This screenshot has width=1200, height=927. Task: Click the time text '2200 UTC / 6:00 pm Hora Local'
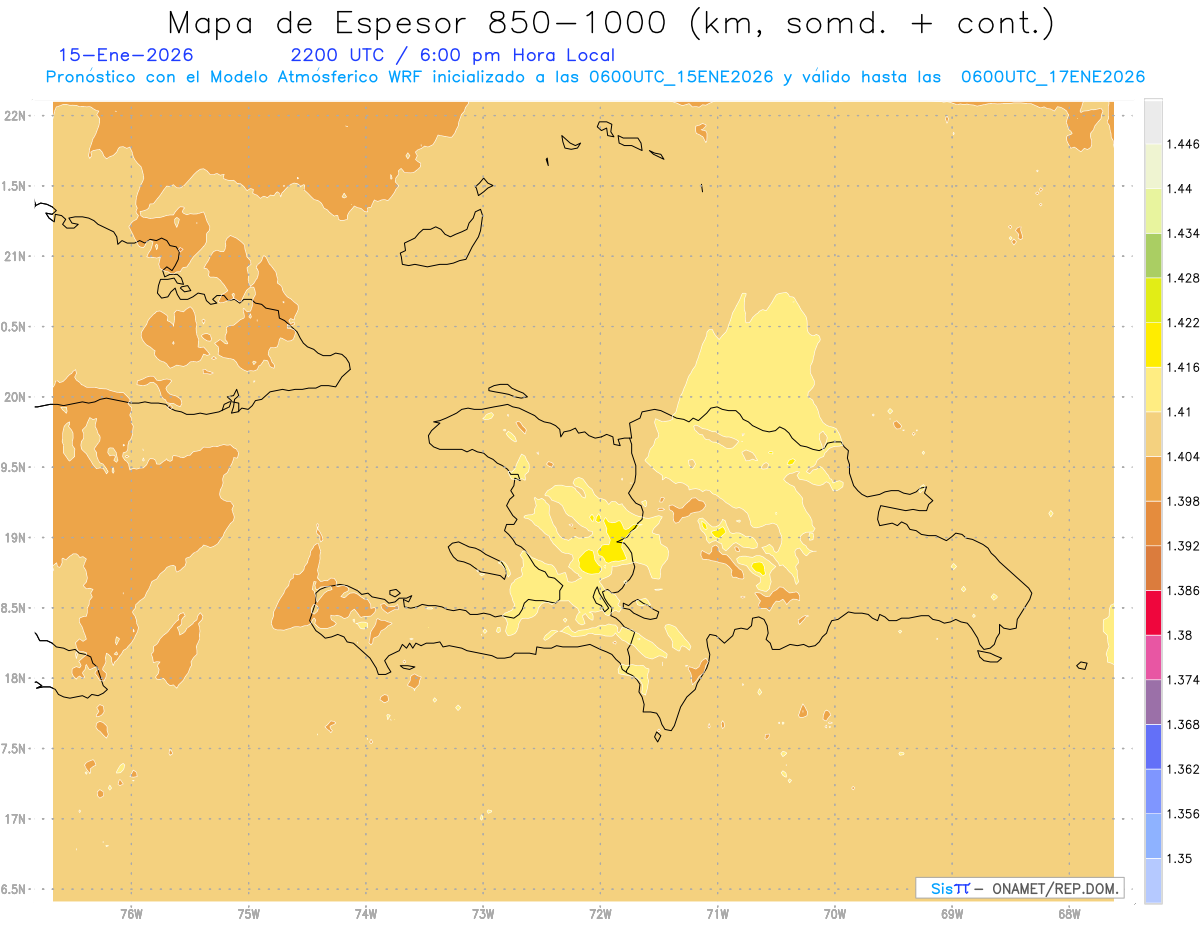(x=452, y=55)
